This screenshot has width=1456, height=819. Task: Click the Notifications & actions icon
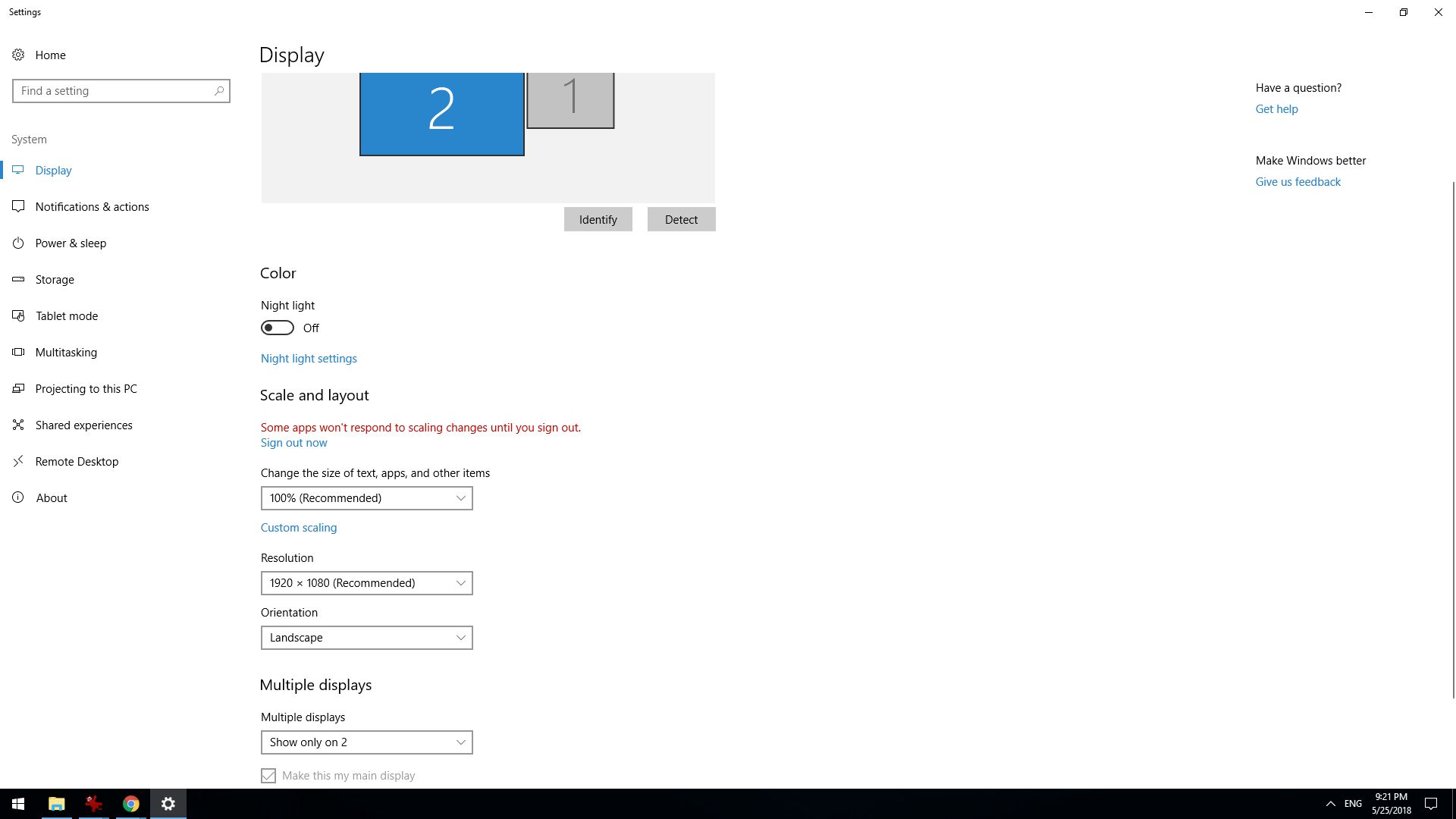coord(18,206)
